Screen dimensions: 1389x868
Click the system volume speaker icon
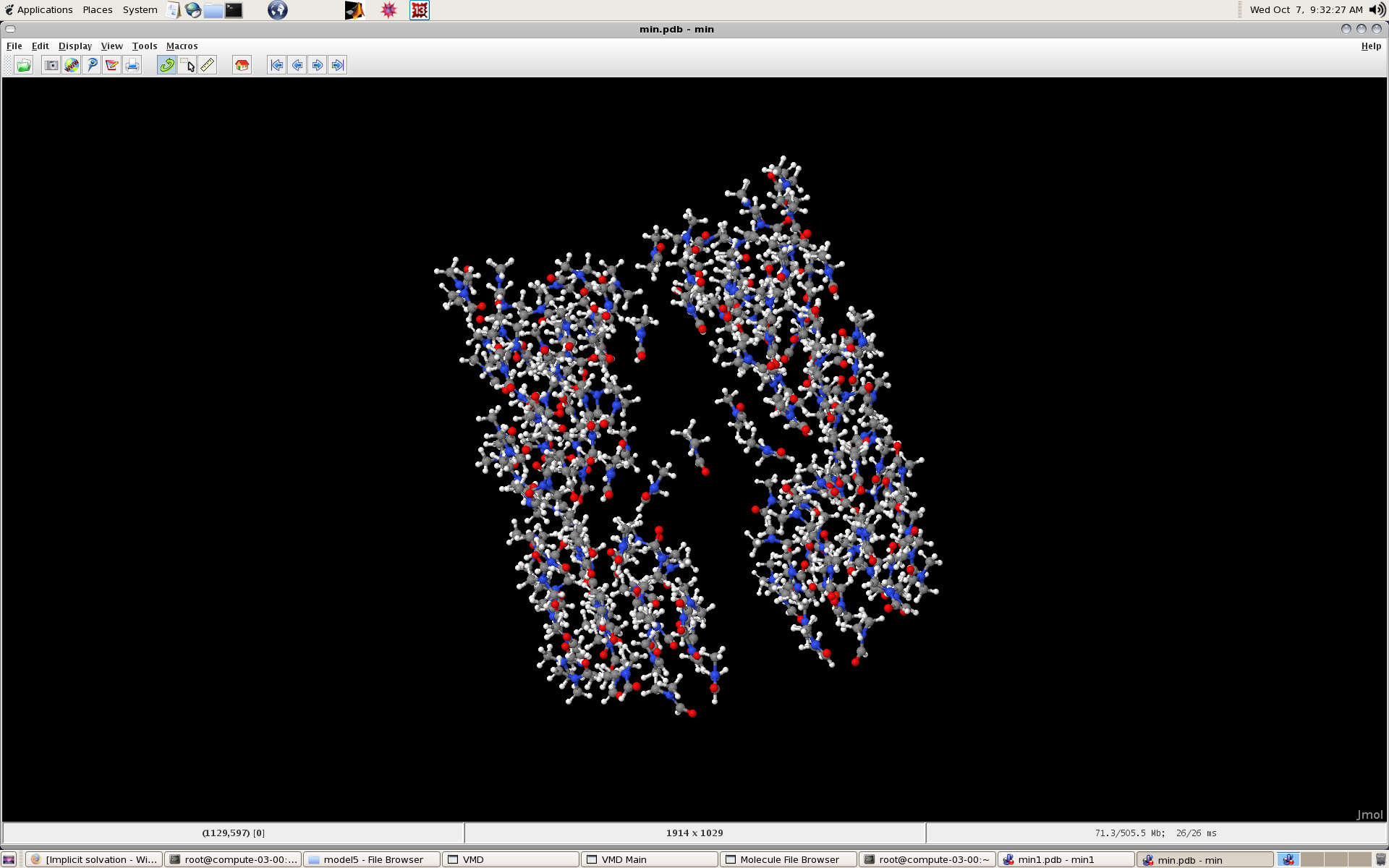tap(1377, 9)
